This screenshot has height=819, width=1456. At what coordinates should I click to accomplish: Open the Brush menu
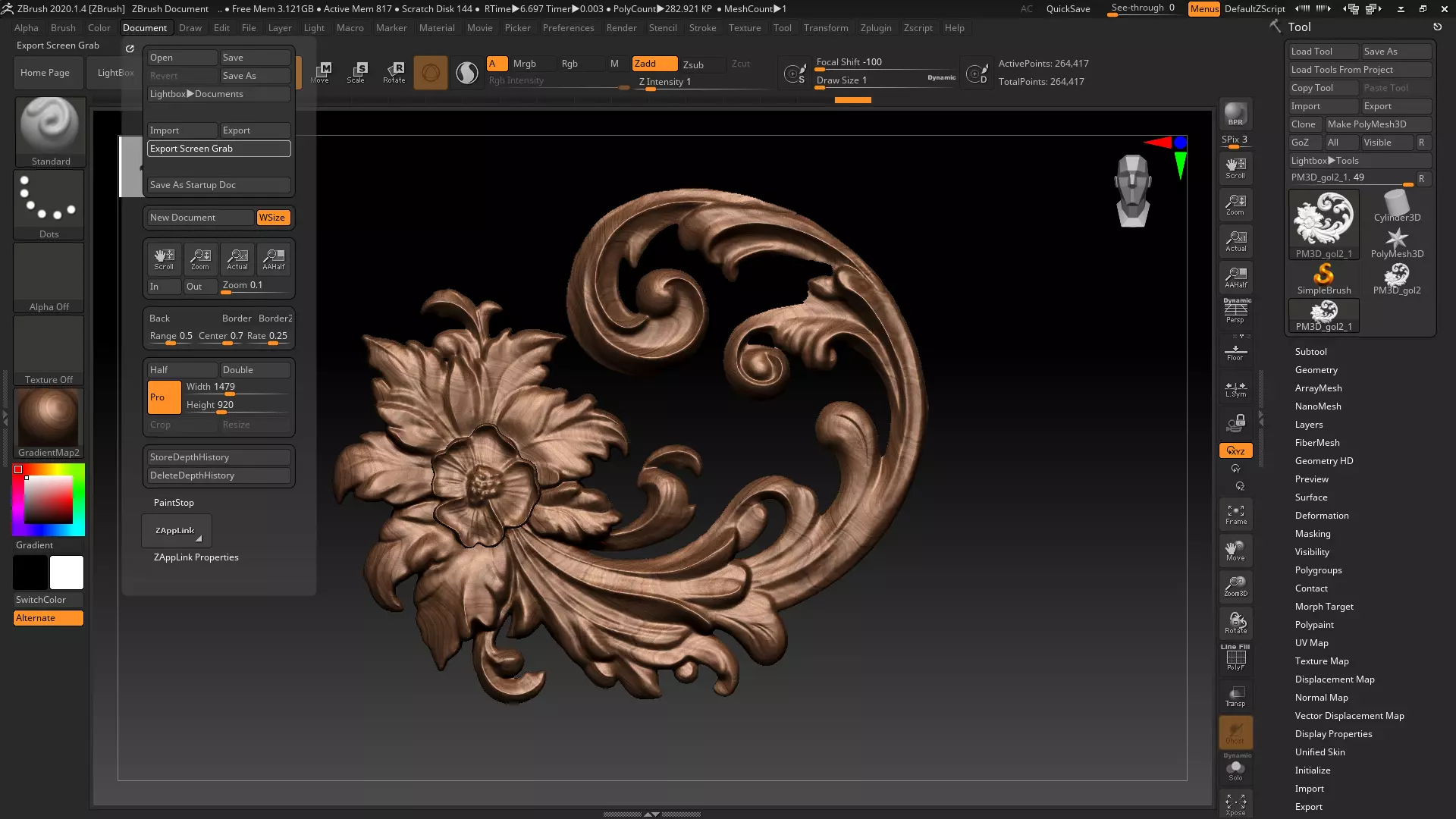[63, 28]
